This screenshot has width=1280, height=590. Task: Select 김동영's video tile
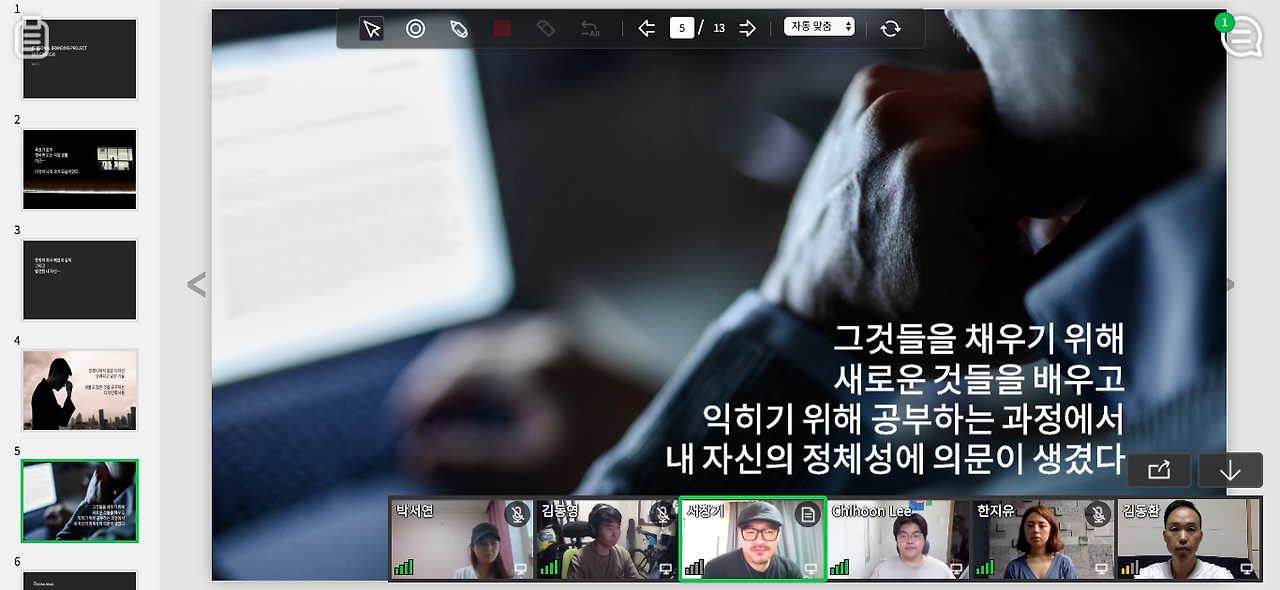[606, 539]
